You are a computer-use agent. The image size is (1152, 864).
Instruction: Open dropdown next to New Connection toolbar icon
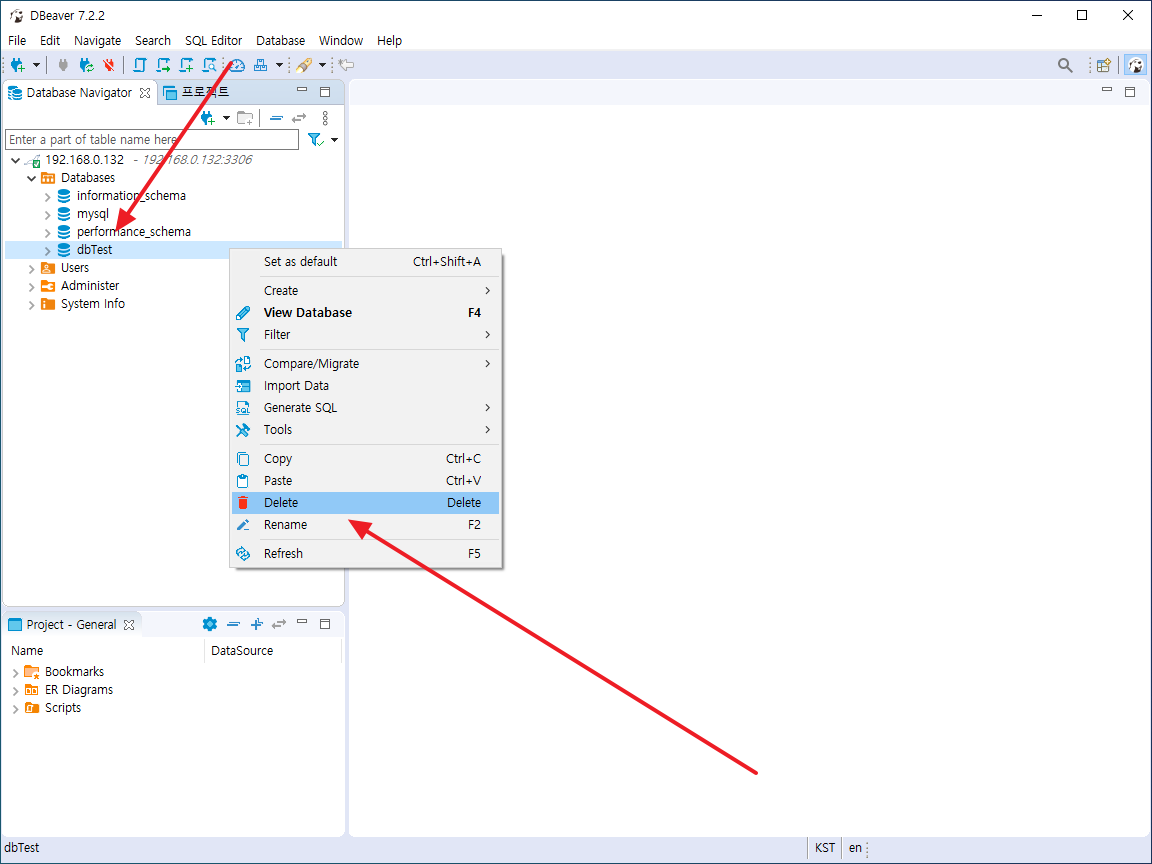[x=36, y=65]
